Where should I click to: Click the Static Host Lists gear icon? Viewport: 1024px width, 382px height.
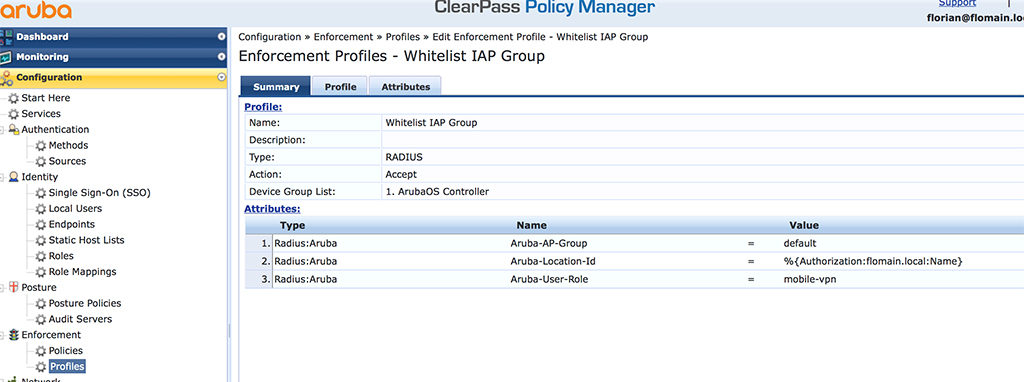coord(41,240)
